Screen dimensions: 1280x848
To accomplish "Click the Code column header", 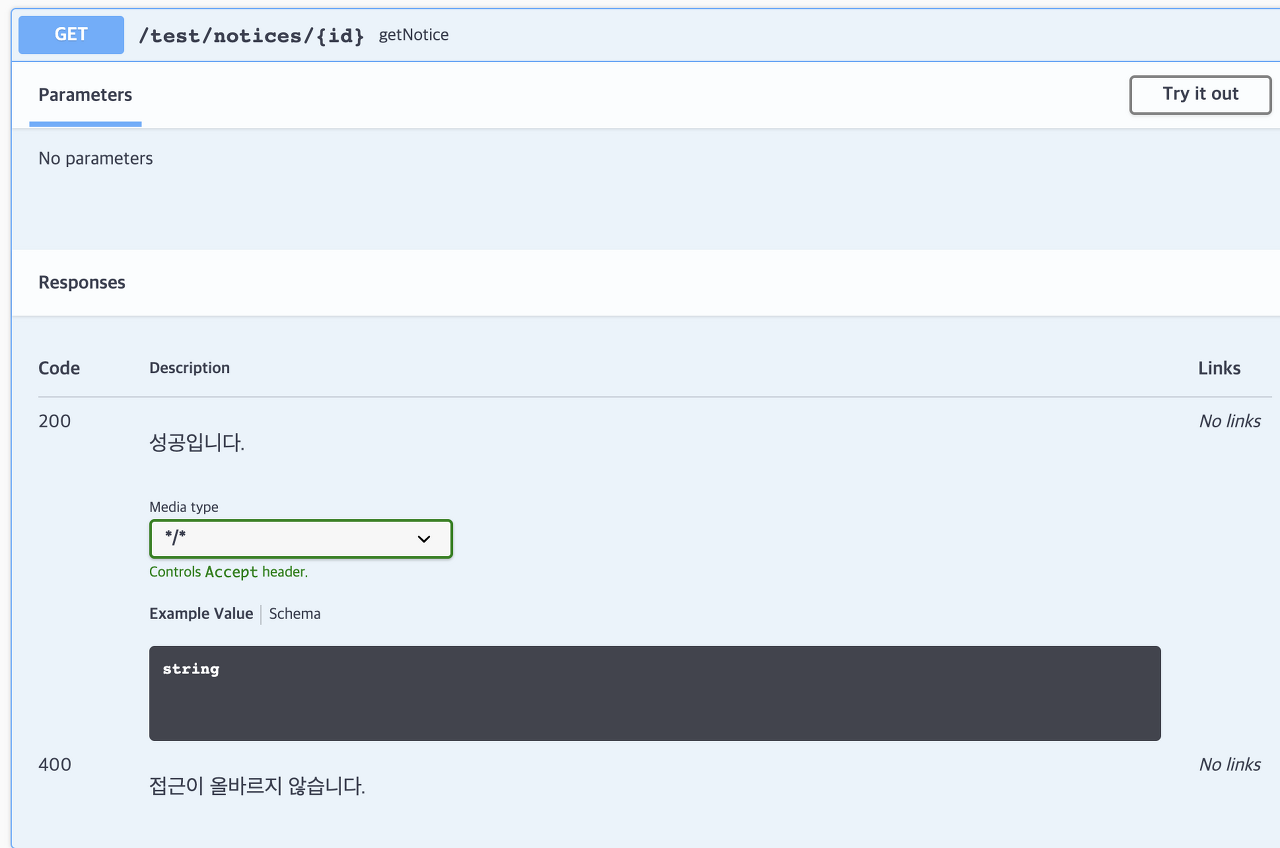I will tap(59, 368).
